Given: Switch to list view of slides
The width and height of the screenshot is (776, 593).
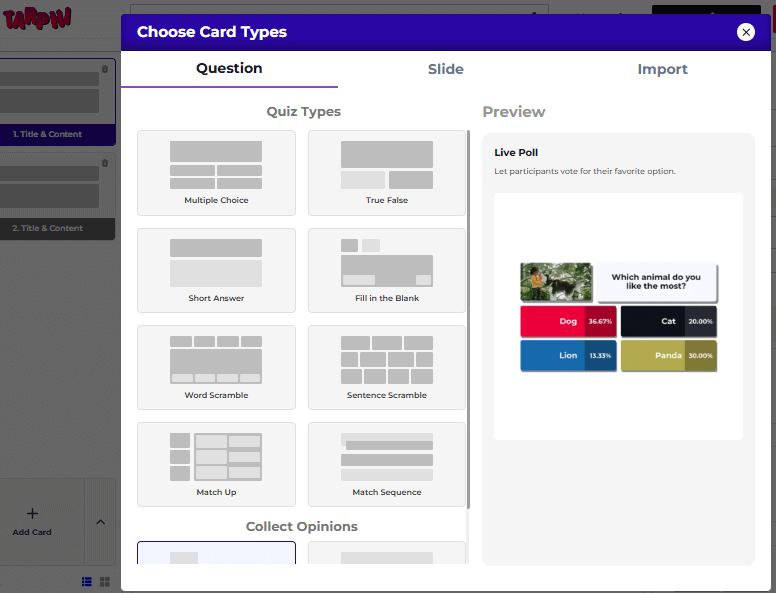Looking at the screenshot, I should coord(87,581).
